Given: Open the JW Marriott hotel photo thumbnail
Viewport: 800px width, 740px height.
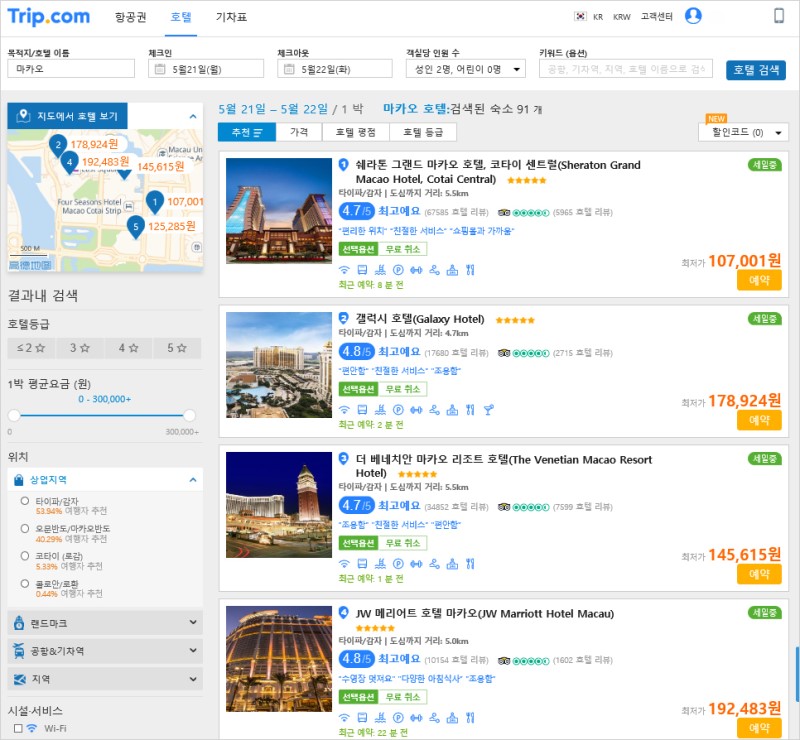Looking at the screenshot, I should pyautogui.click(x=279, y=659).
